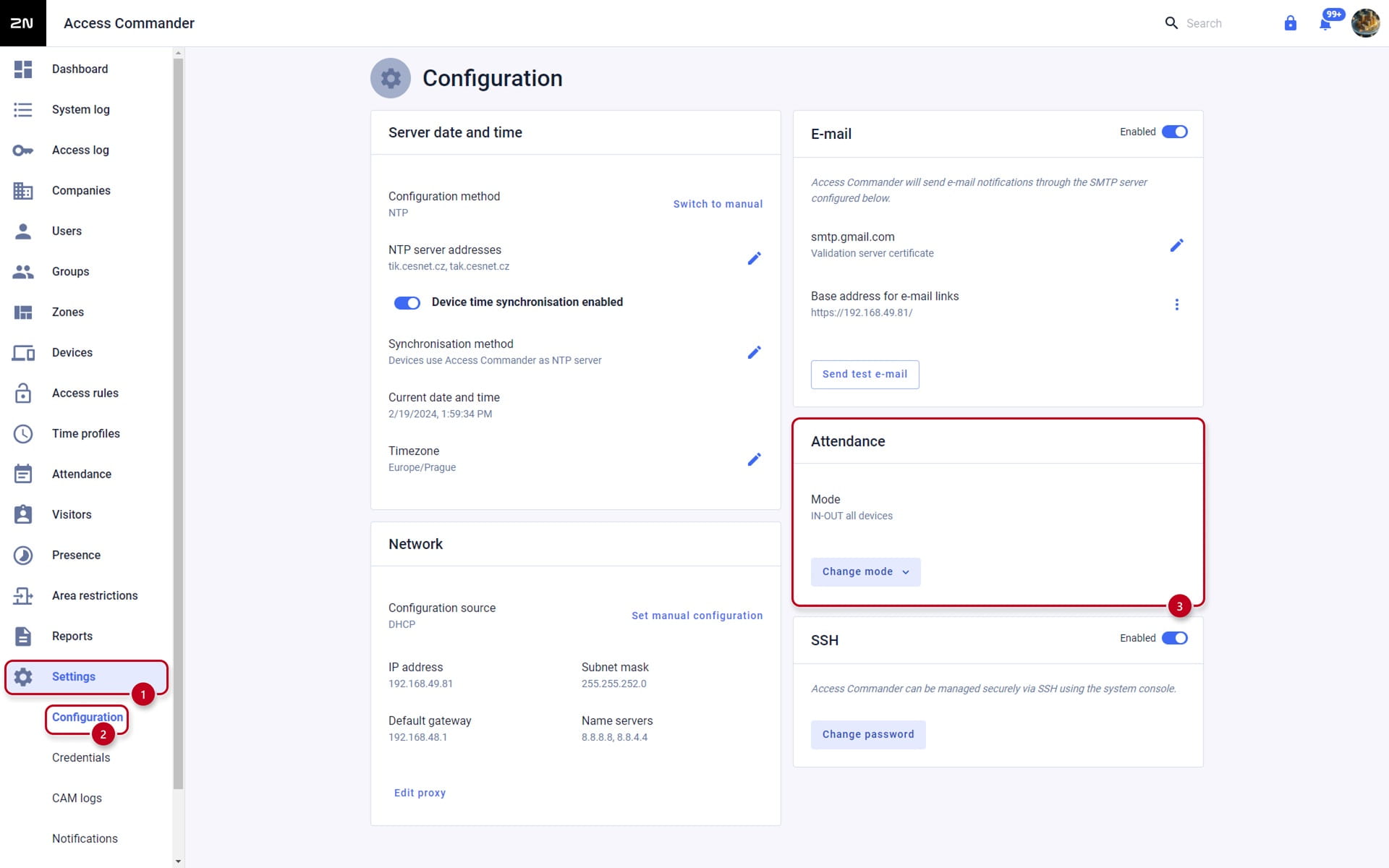The image size is (1389, 868).
Task: Click Set manual configuration link
Action: pos(697,616)
